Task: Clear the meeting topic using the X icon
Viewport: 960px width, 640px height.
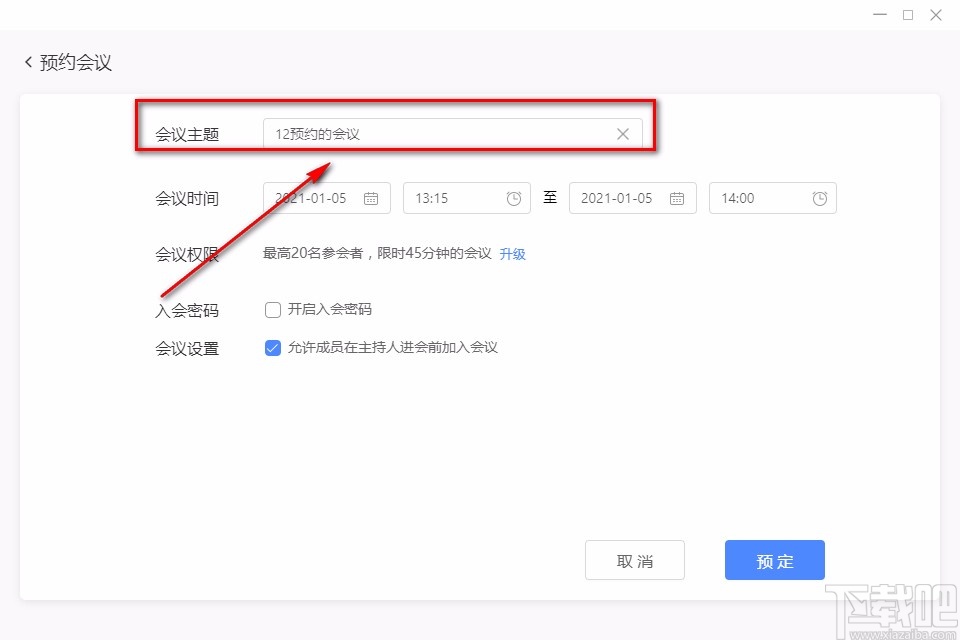Action: 622,133
